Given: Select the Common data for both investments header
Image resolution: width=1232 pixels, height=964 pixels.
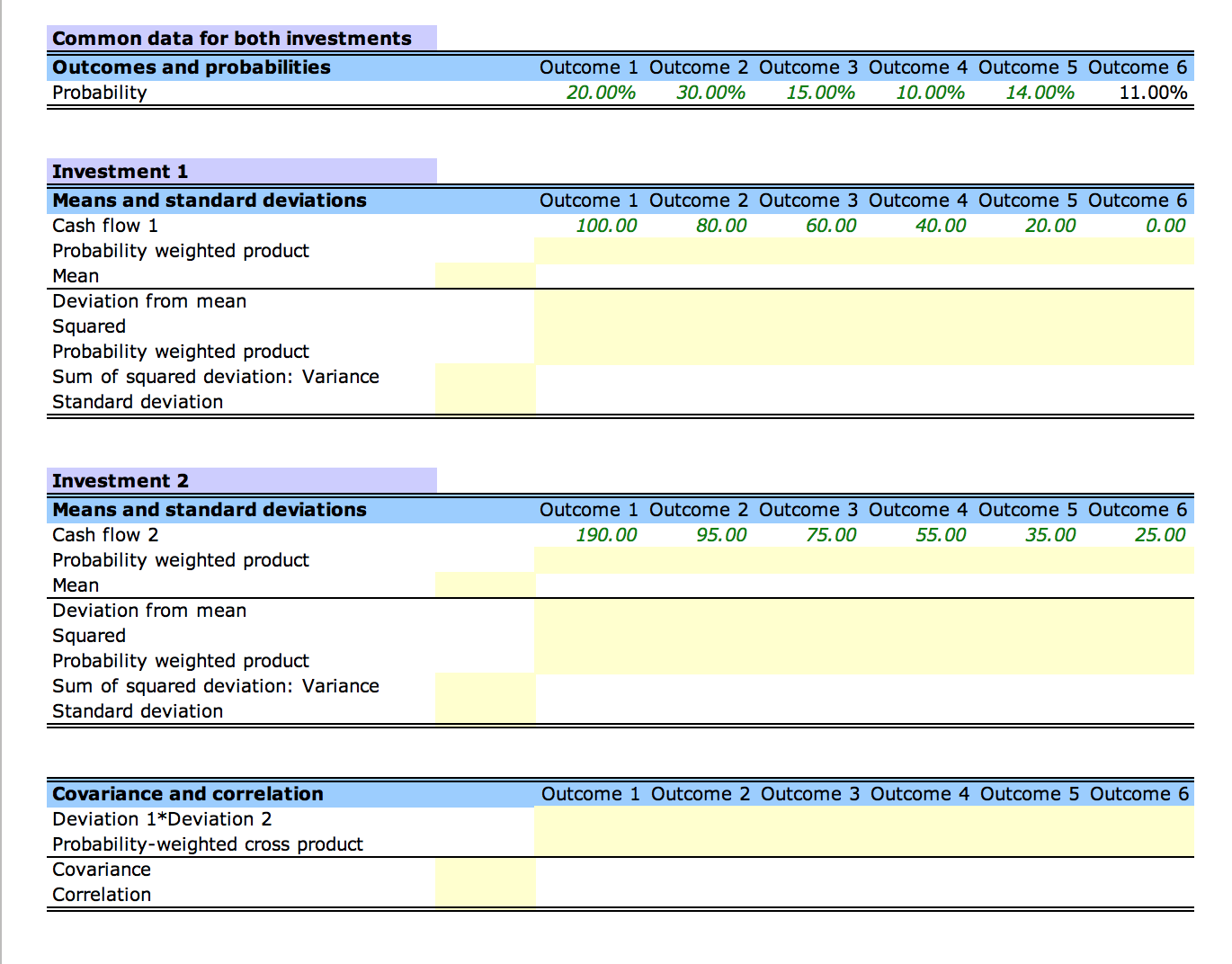Looking at the screenshot, I should click(230, 38).
